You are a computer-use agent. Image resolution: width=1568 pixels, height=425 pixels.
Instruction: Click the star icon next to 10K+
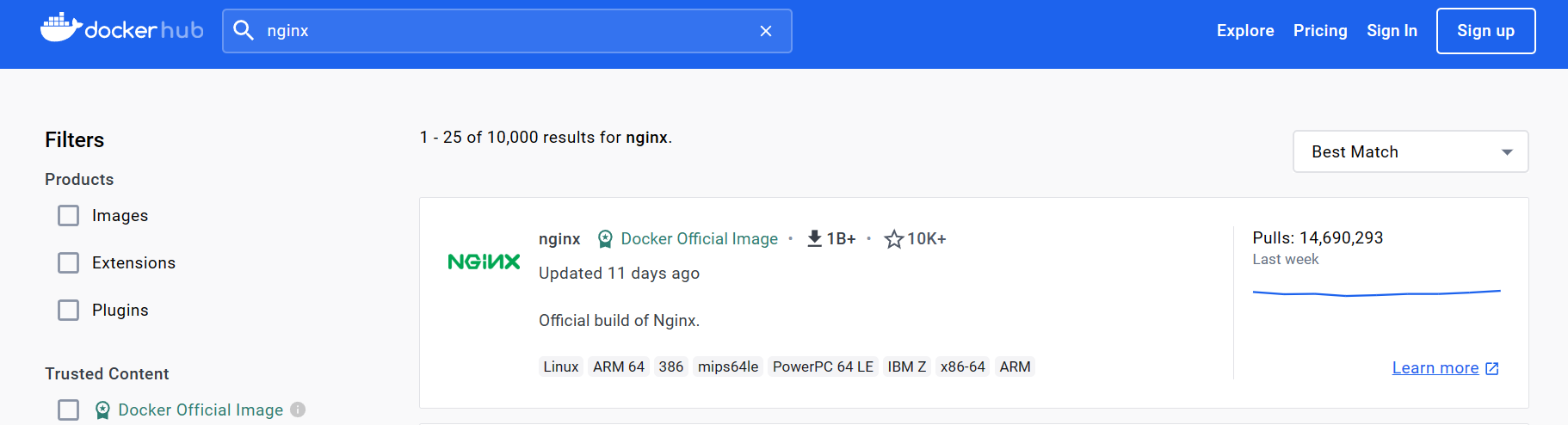[x=894, y=239]
